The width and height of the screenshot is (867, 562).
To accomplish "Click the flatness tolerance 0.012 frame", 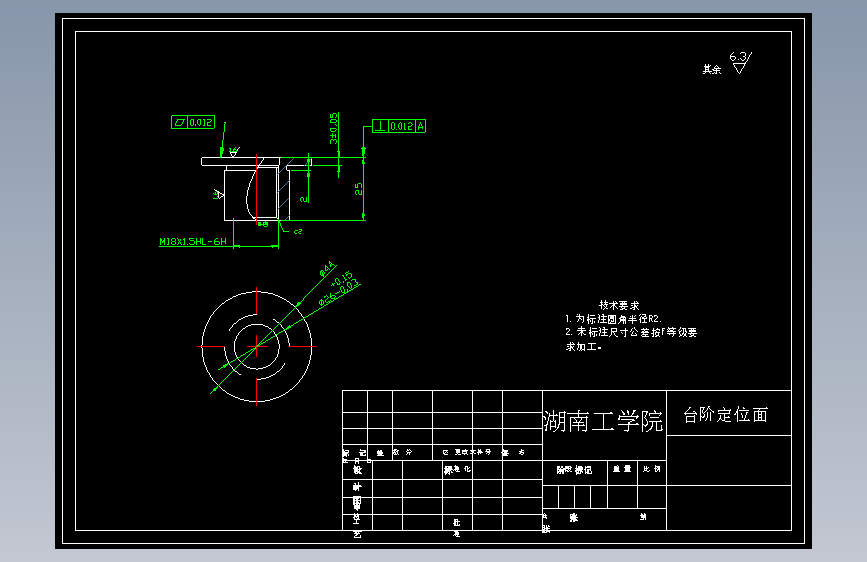I will 193,122.
